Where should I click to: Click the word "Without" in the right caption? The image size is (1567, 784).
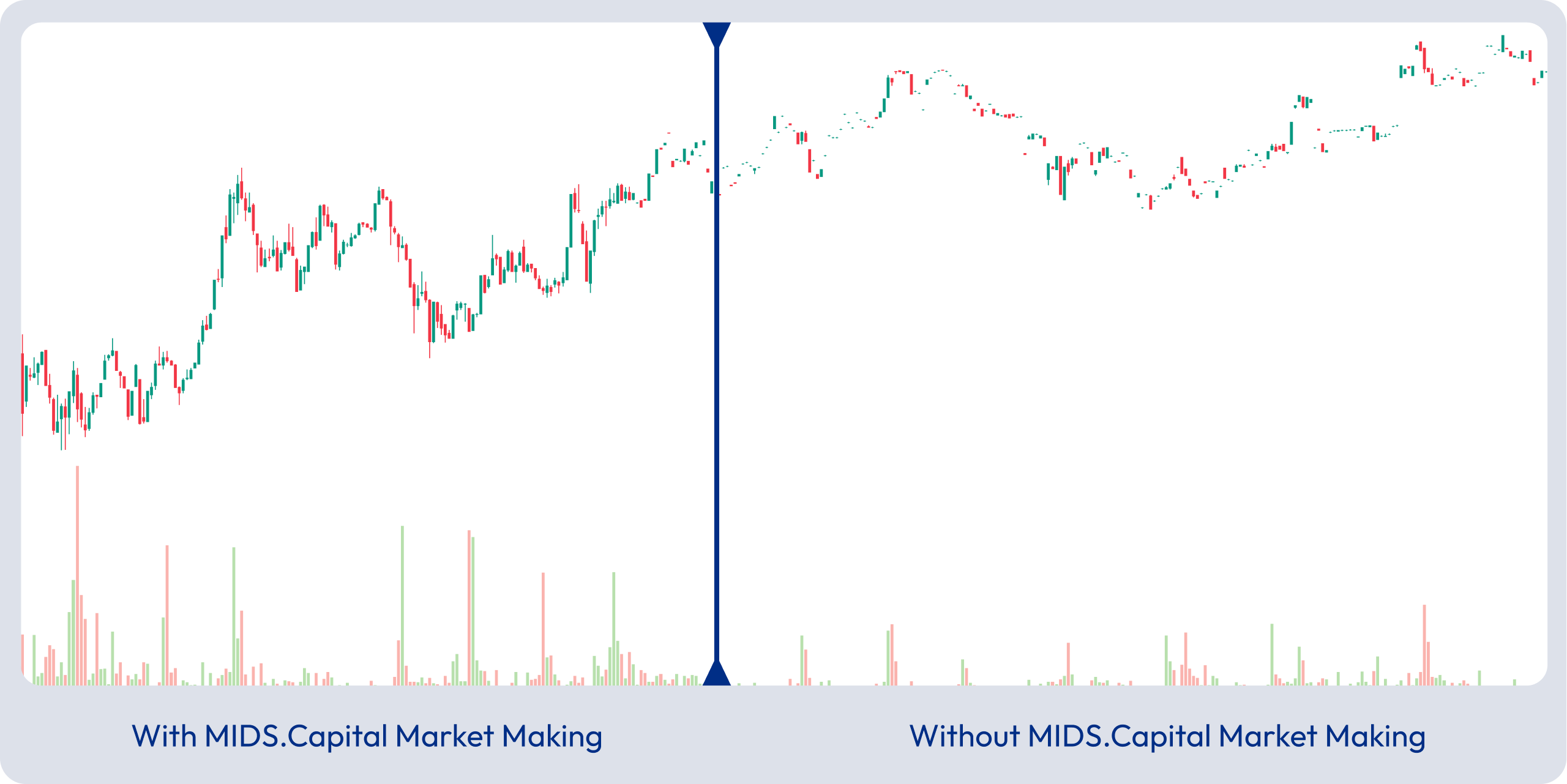click(x=964, y=736)
